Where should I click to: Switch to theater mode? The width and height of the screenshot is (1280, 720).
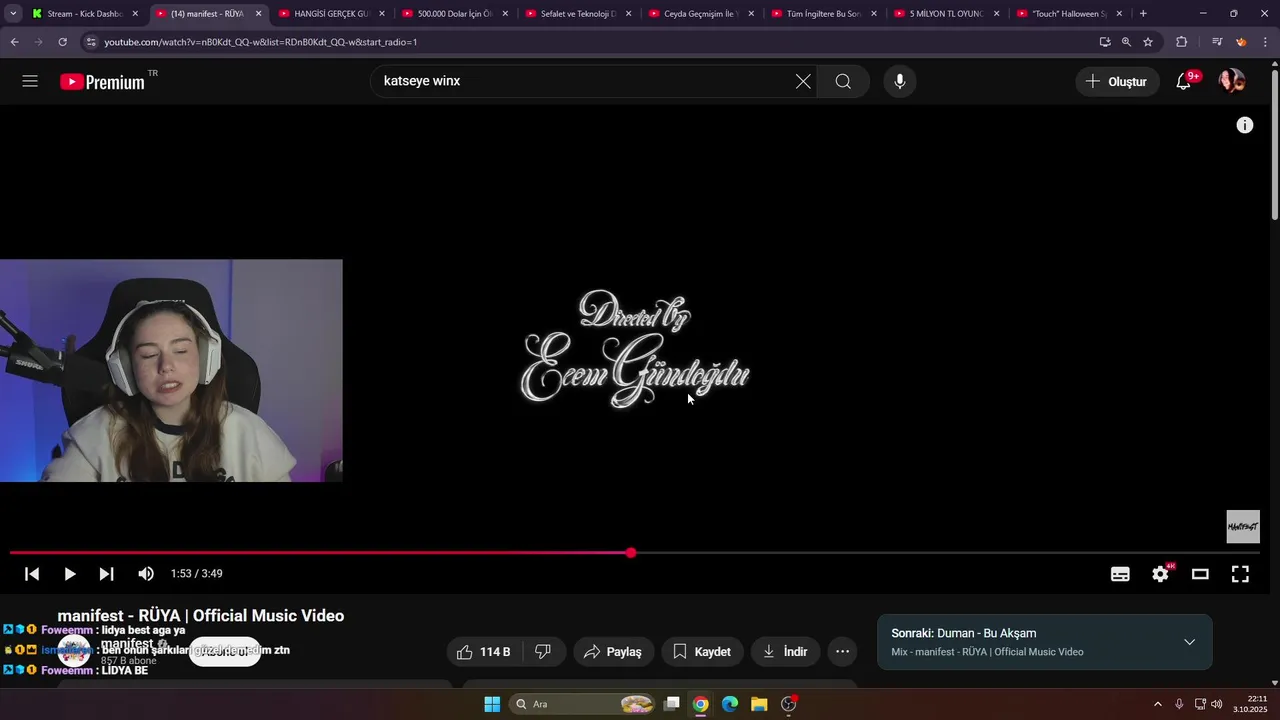(1200, 574)
